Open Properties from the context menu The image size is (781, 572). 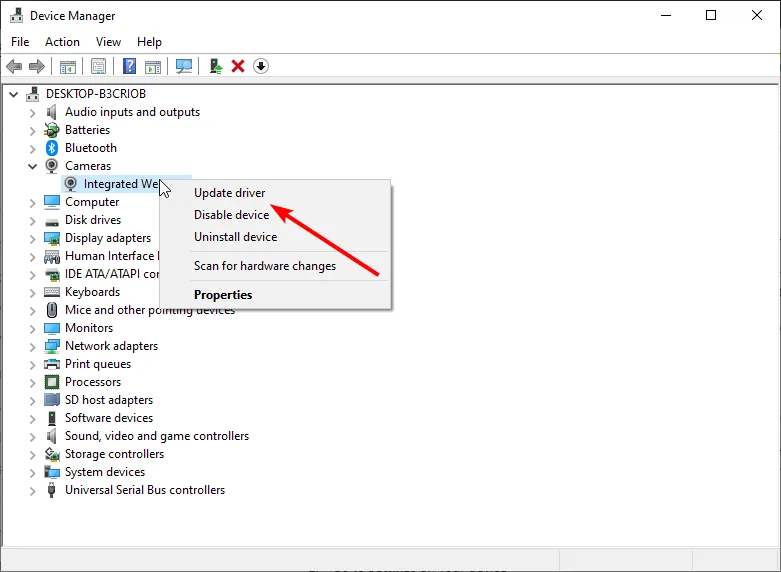(x=223, y=295)
